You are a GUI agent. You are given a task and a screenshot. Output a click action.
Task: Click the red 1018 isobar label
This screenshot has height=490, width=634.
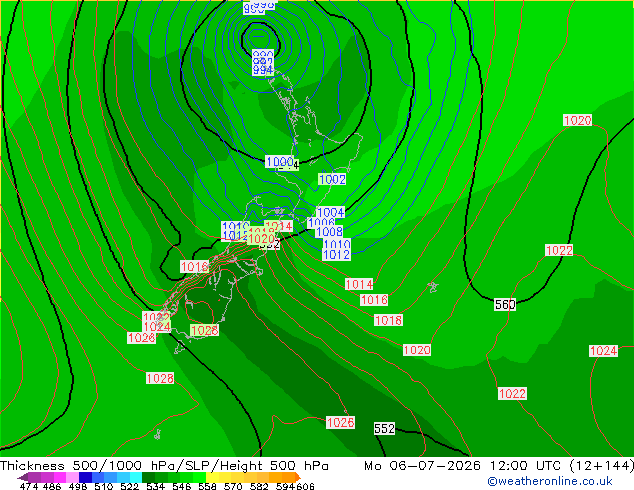coord(388,320)
